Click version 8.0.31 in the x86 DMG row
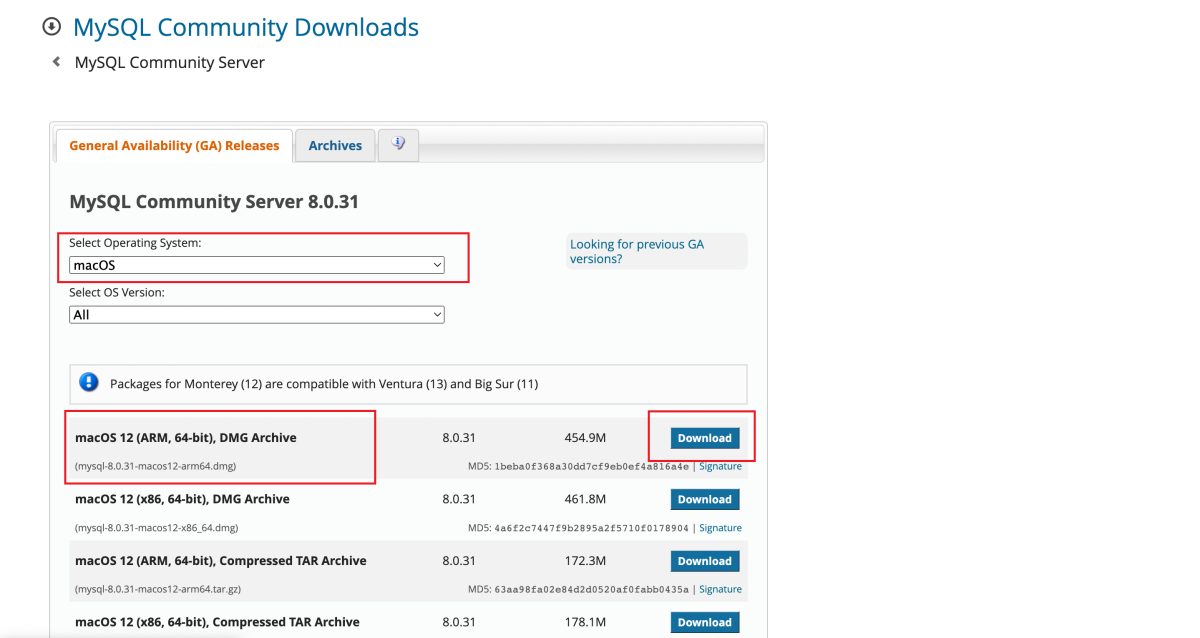The width and height of the screenshot is (1200, 638). coord(459,499)
